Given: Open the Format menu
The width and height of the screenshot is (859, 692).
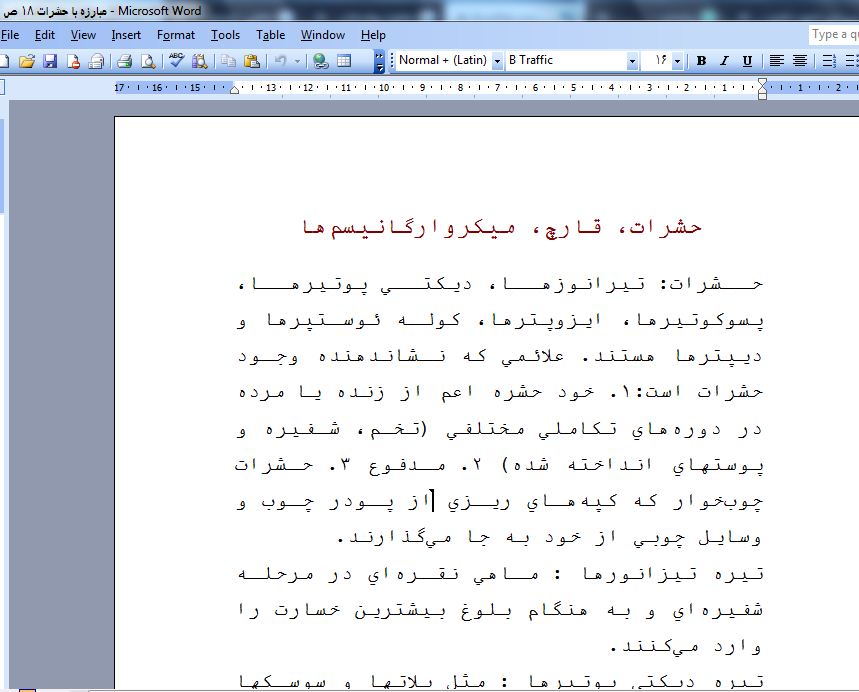Looking at the screenshot, I should (176, 35).
